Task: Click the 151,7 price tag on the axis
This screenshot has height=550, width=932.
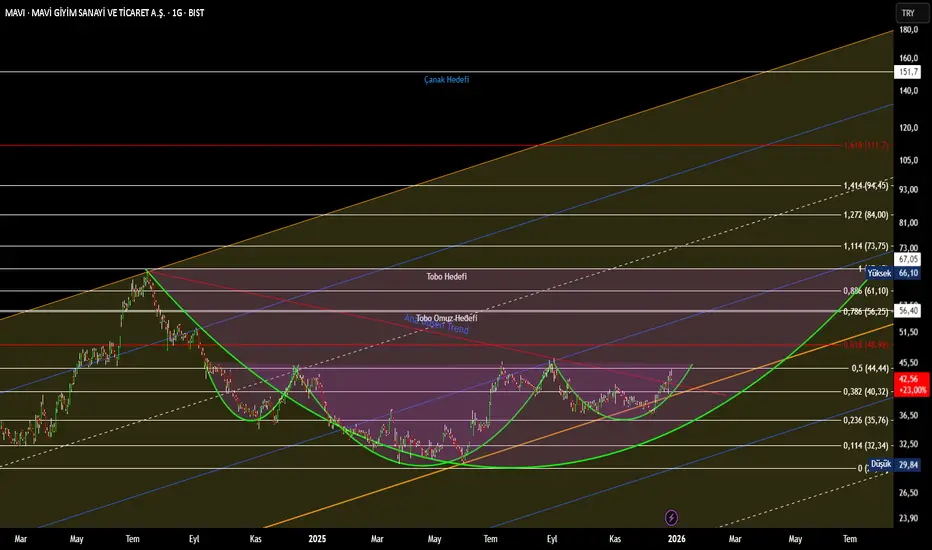Action: [x=908, y=72]
